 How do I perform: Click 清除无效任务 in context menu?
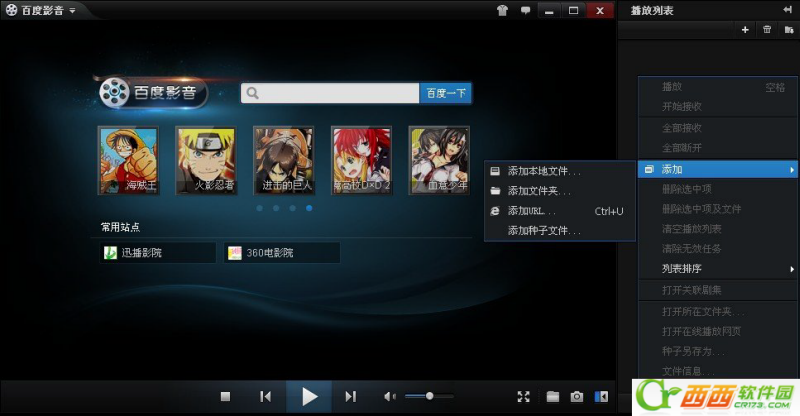pyautogui.click(x=717, y=249)
